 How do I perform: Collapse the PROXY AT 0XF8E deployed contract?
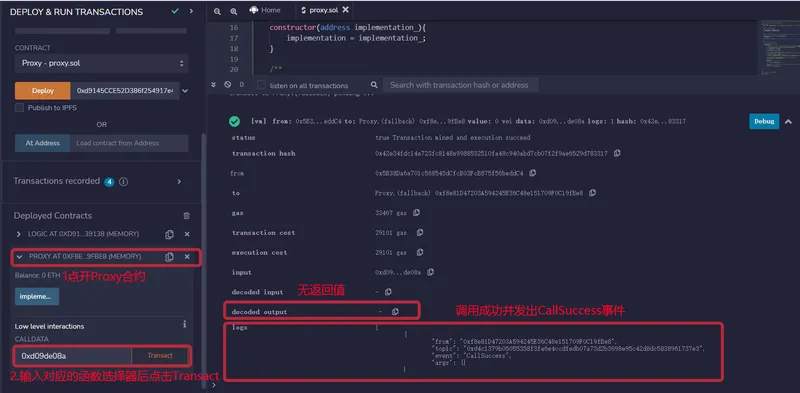click(x=19, y=257)
